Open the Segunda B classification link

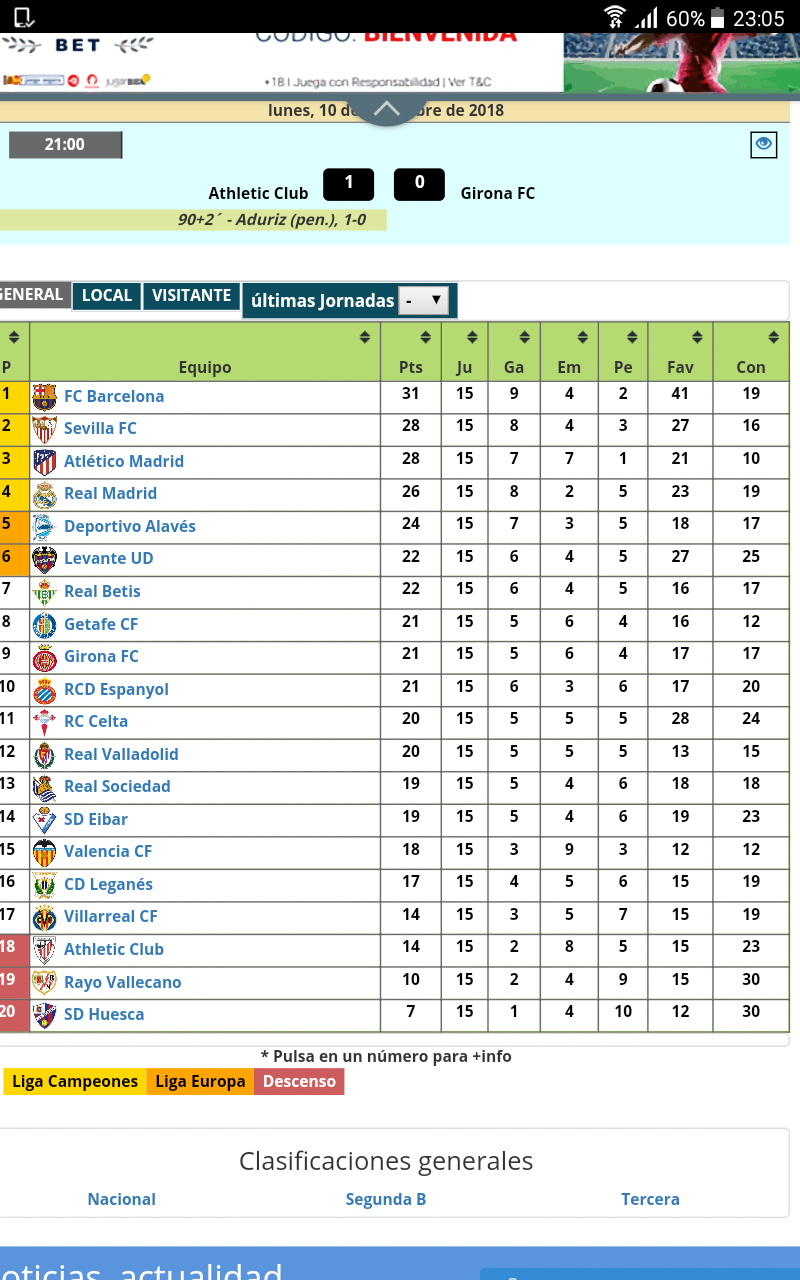pyautogui.click(x=385, y=1199)
